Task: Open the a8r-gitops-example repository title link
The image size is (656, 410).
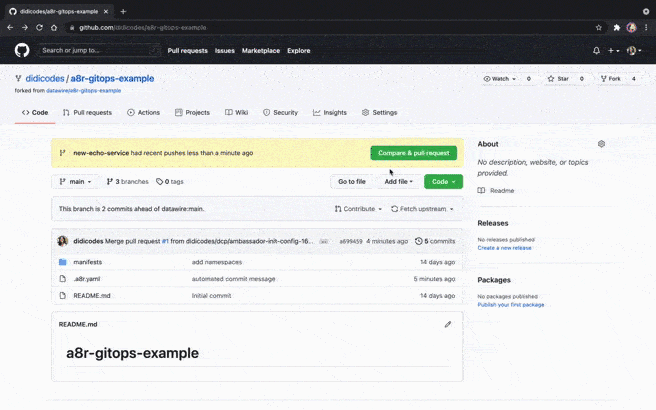Action: (112, 79)
